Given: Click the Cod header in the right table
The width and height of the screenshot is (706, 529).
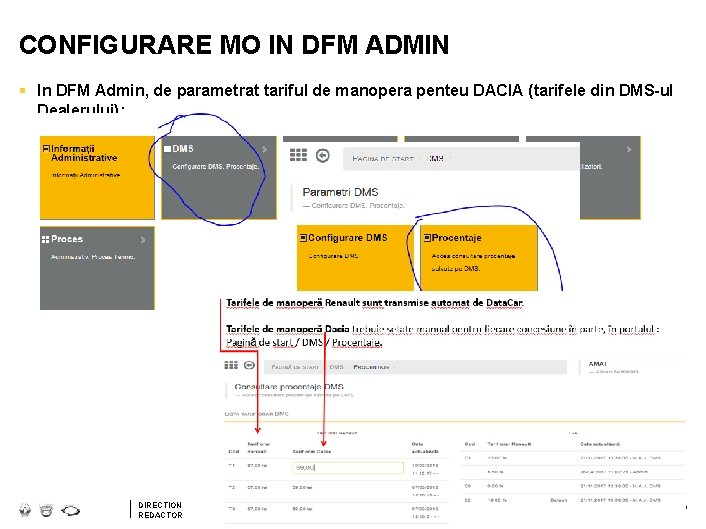Looking at the screenshot, I should click(470, 444).
